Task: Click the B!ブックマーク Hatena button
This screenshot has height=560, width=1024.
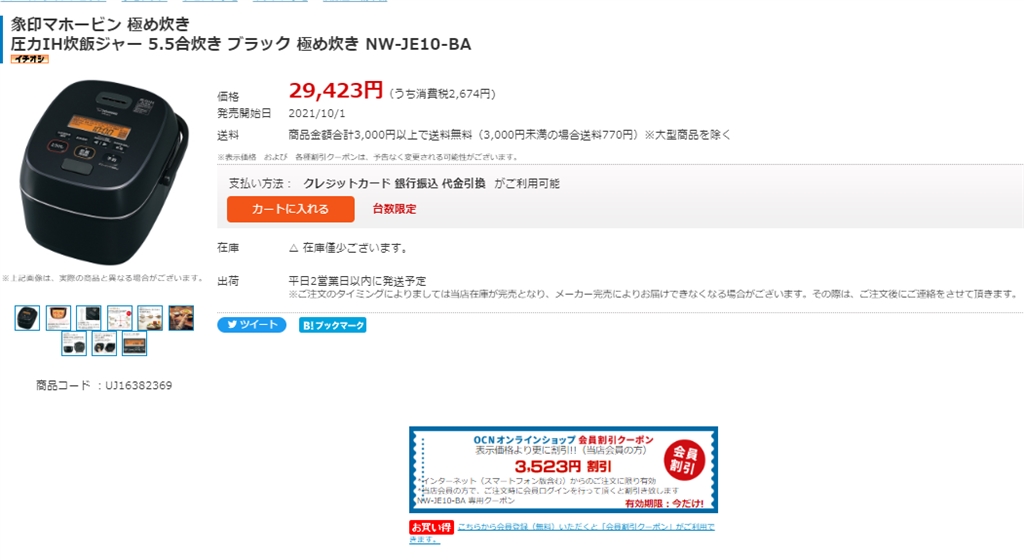Action: click(x=332, y=325)
